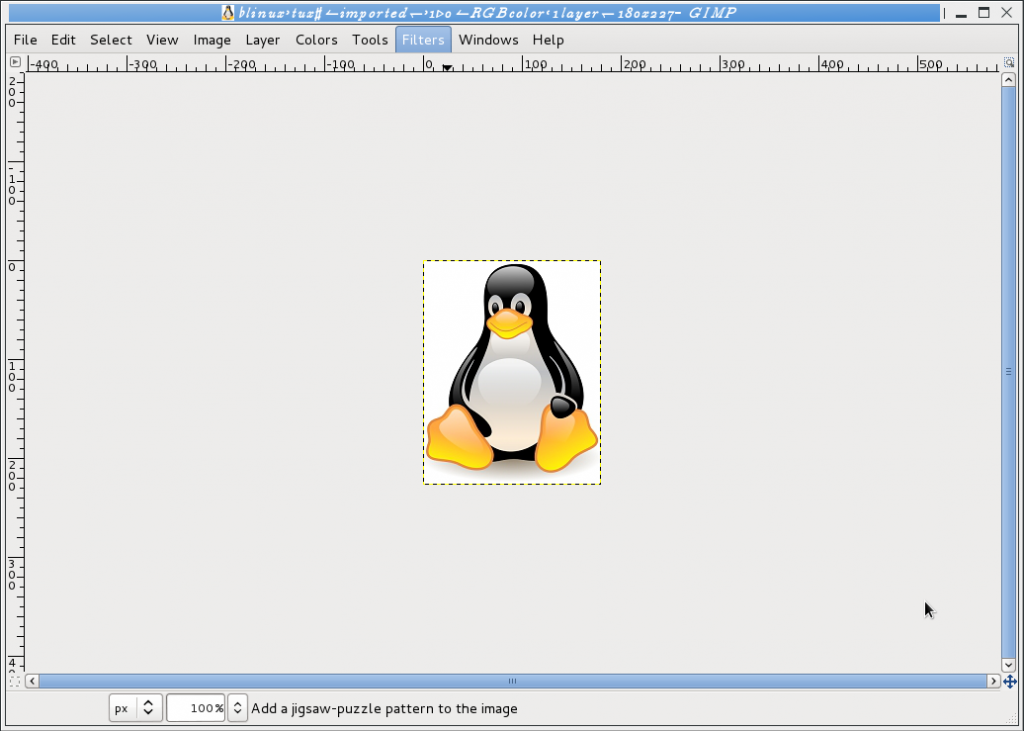Click the navigate image display icon

1010,682
